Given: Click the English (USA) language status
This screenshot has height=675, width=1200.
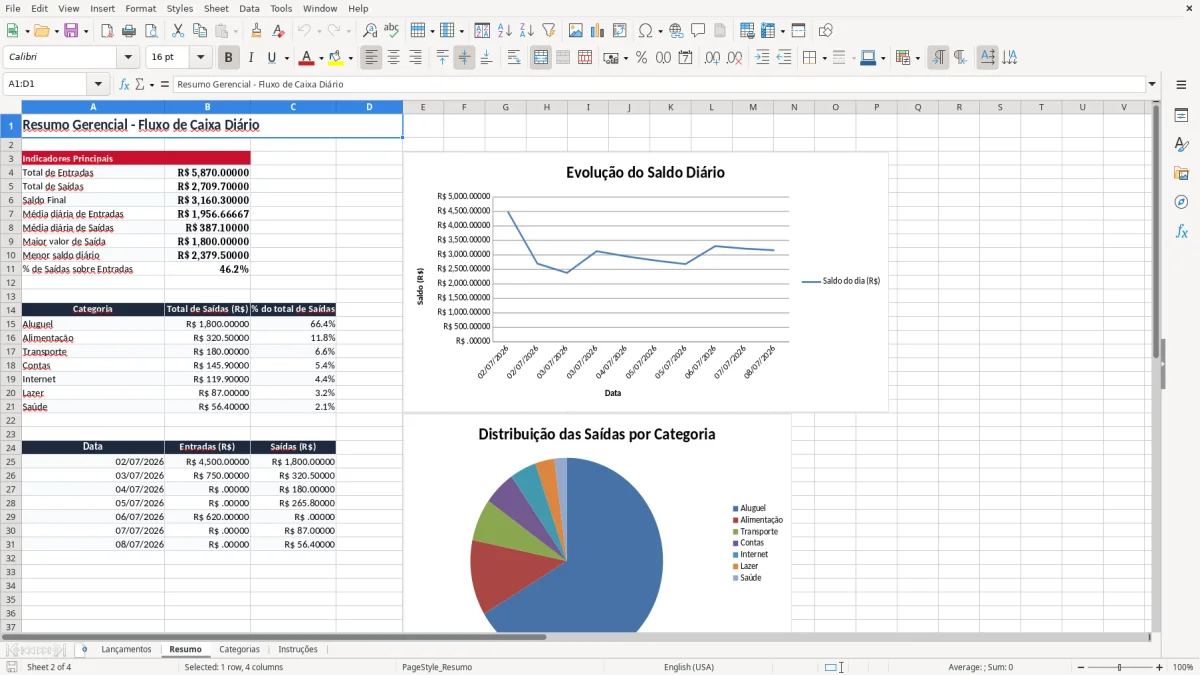Looking at the screenshot, I should tap(688, 667).
